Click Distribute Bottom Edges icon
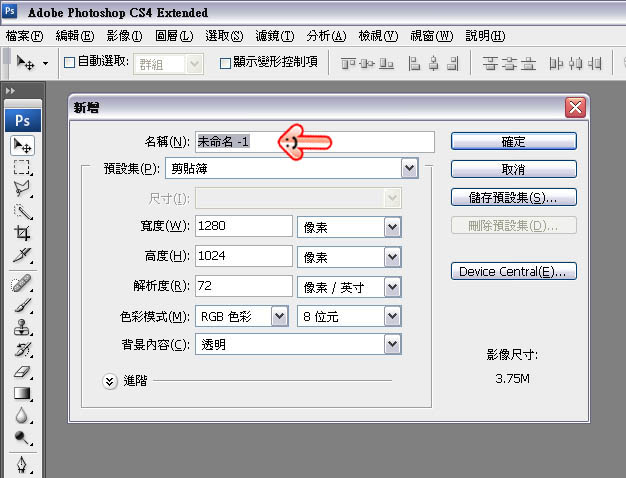Screen dimensions: 626x478 pyautogui.click(x=528, y=63)
